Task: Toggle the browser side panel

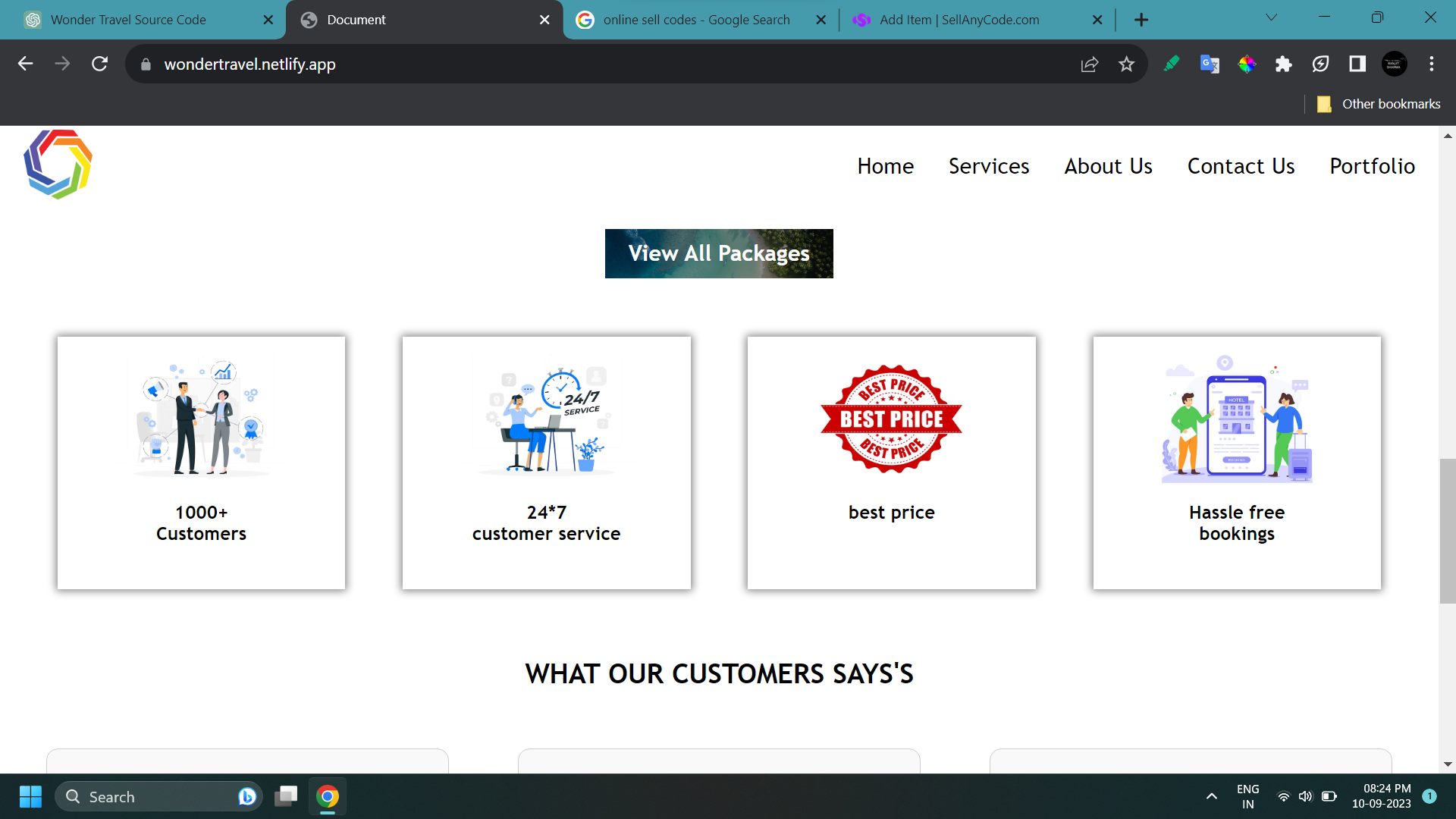Action: [x=1357, y=64]
